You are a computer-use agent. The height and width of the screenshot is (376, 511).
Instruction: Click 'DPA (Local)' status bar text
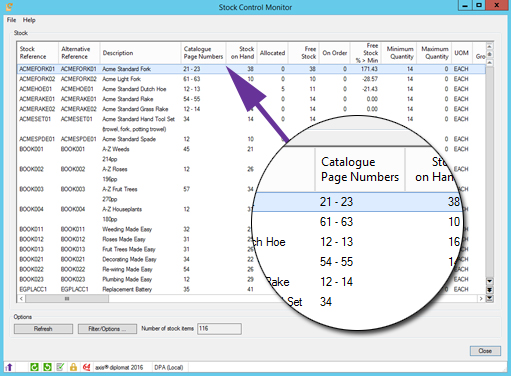pyautogui.click(x=169, y=367)
